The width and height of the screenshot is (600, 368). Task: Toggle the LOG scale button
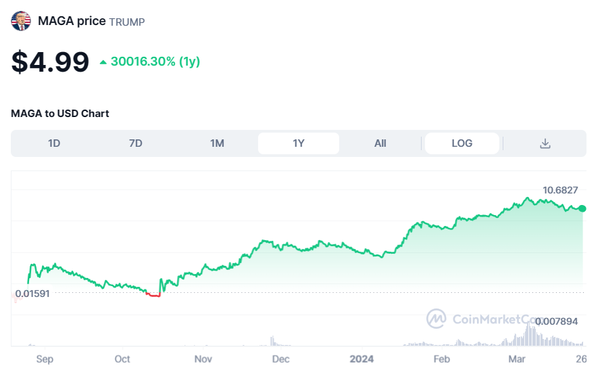pos(462,143)
